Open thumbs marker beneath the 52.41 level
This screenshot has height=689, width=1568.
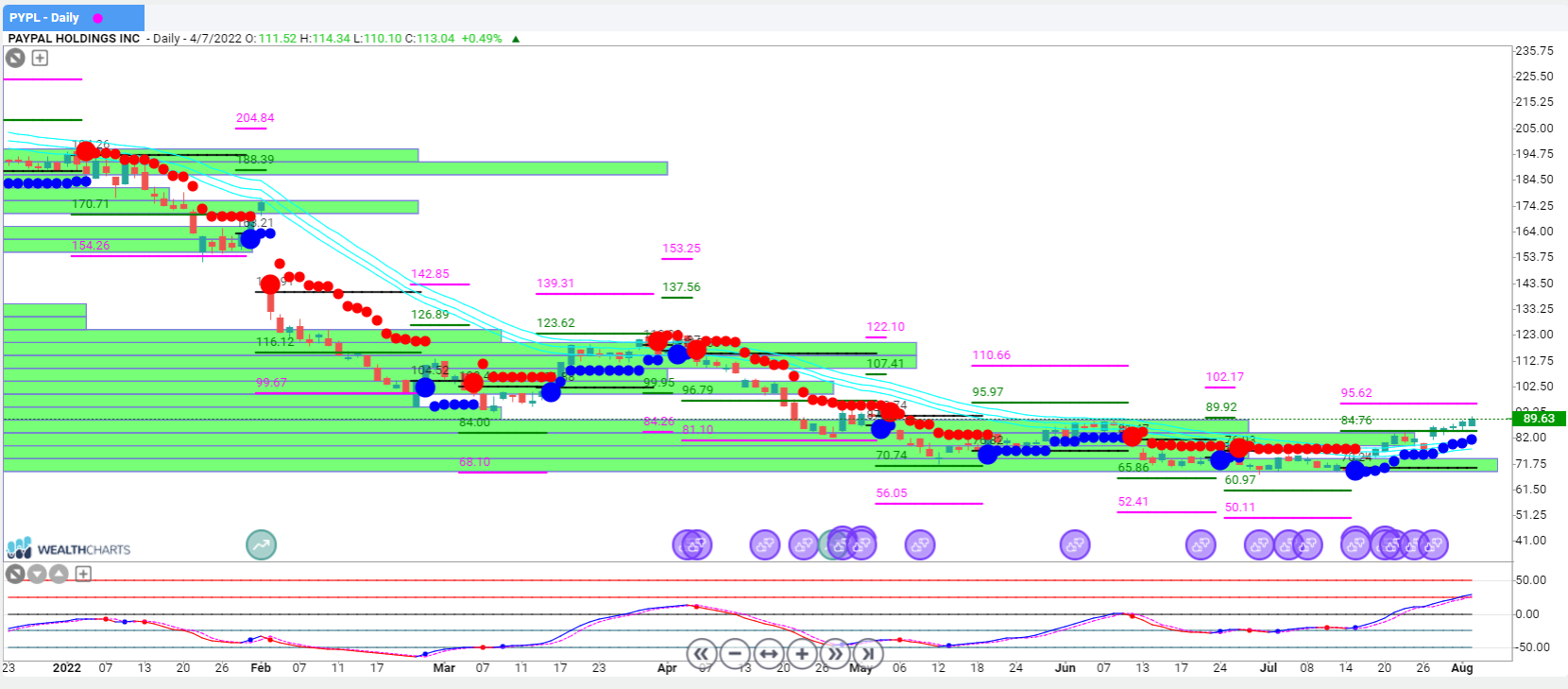tap(1201, 544)
